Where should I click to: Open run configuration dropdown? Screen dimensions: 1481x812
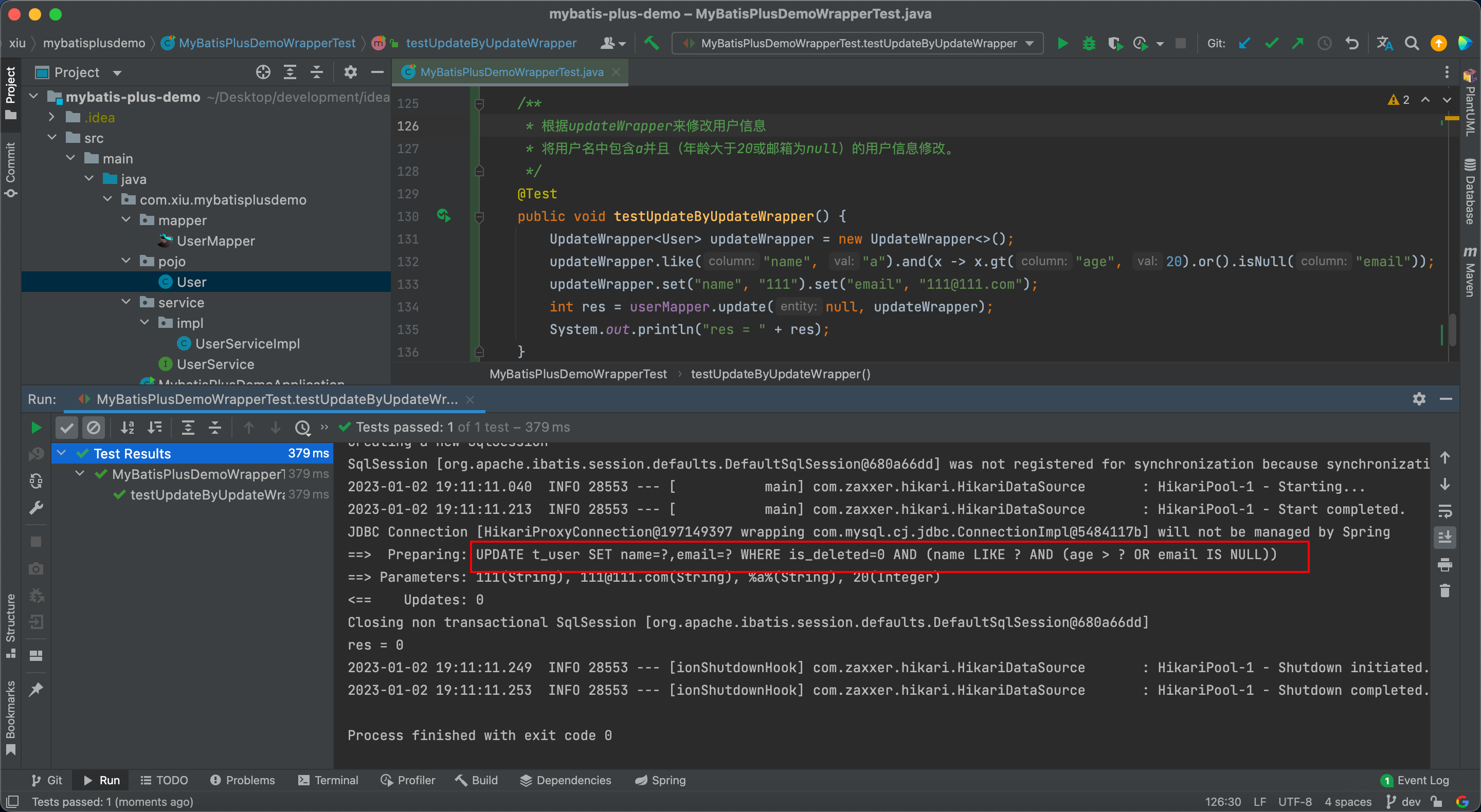click(x=858, y=43)
